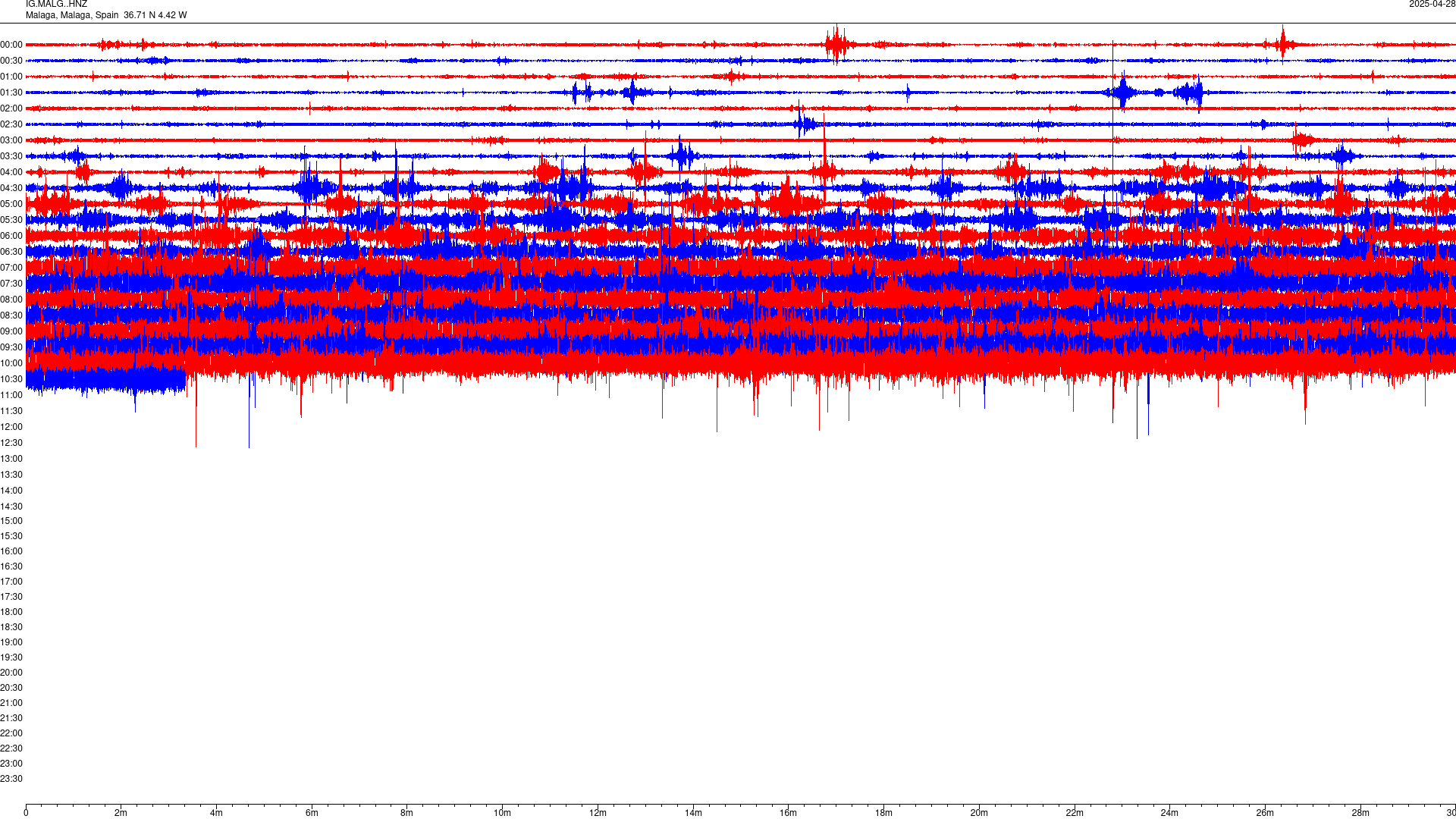Click the red seismic burst in 00:00 trace near 17m

836,44
